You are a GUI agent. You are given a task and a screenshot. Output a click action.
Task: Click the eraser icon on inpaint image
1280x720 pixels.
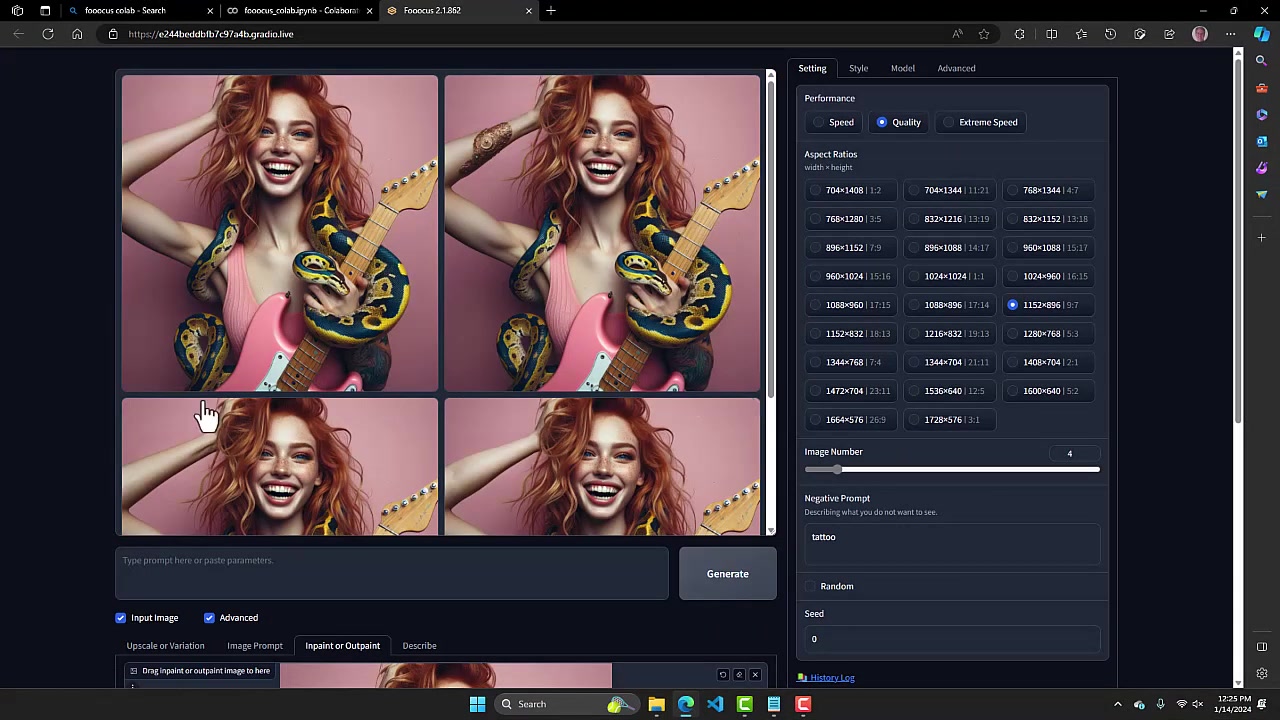tap(739, 675)
